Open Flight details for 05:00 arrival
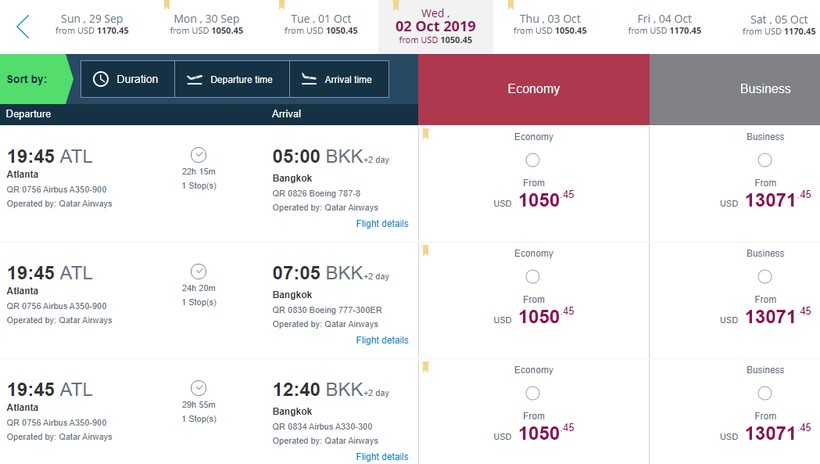Viewport: 820px width, 464px height. point(382,224)
